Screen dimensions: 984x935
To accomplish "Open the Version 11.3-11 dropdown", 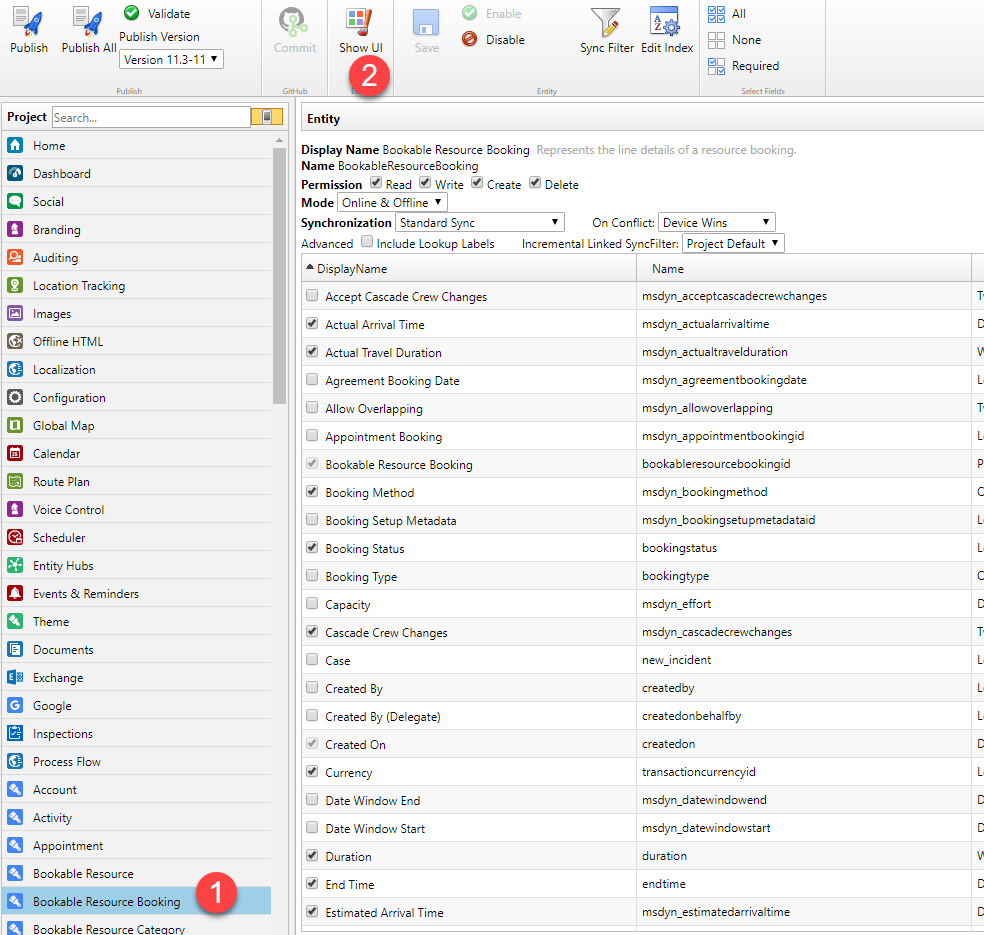I will pos(170,59).
